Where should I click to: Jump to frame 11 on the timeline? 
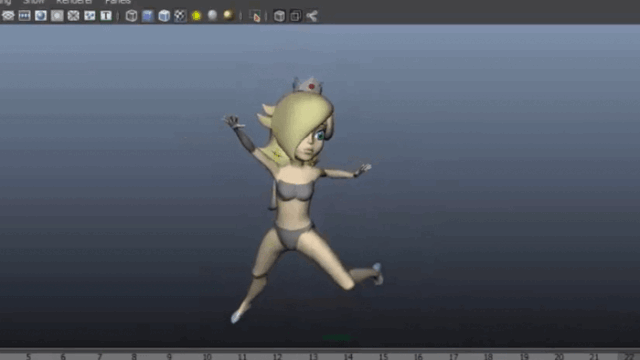click(242, 356)
